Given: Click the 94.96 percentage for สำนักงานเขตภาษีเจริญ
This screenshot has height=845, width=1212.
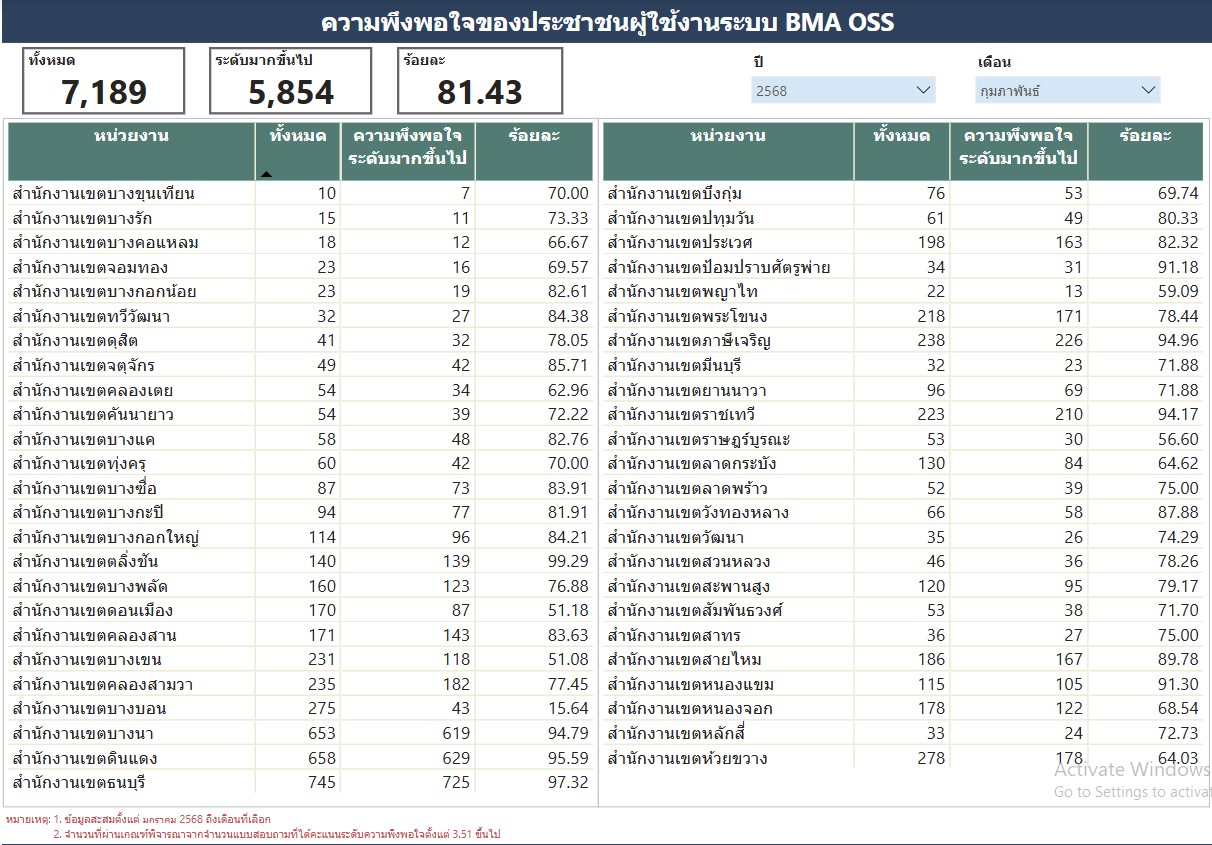Looking at the screenshot, I should tap(1177, 341).
